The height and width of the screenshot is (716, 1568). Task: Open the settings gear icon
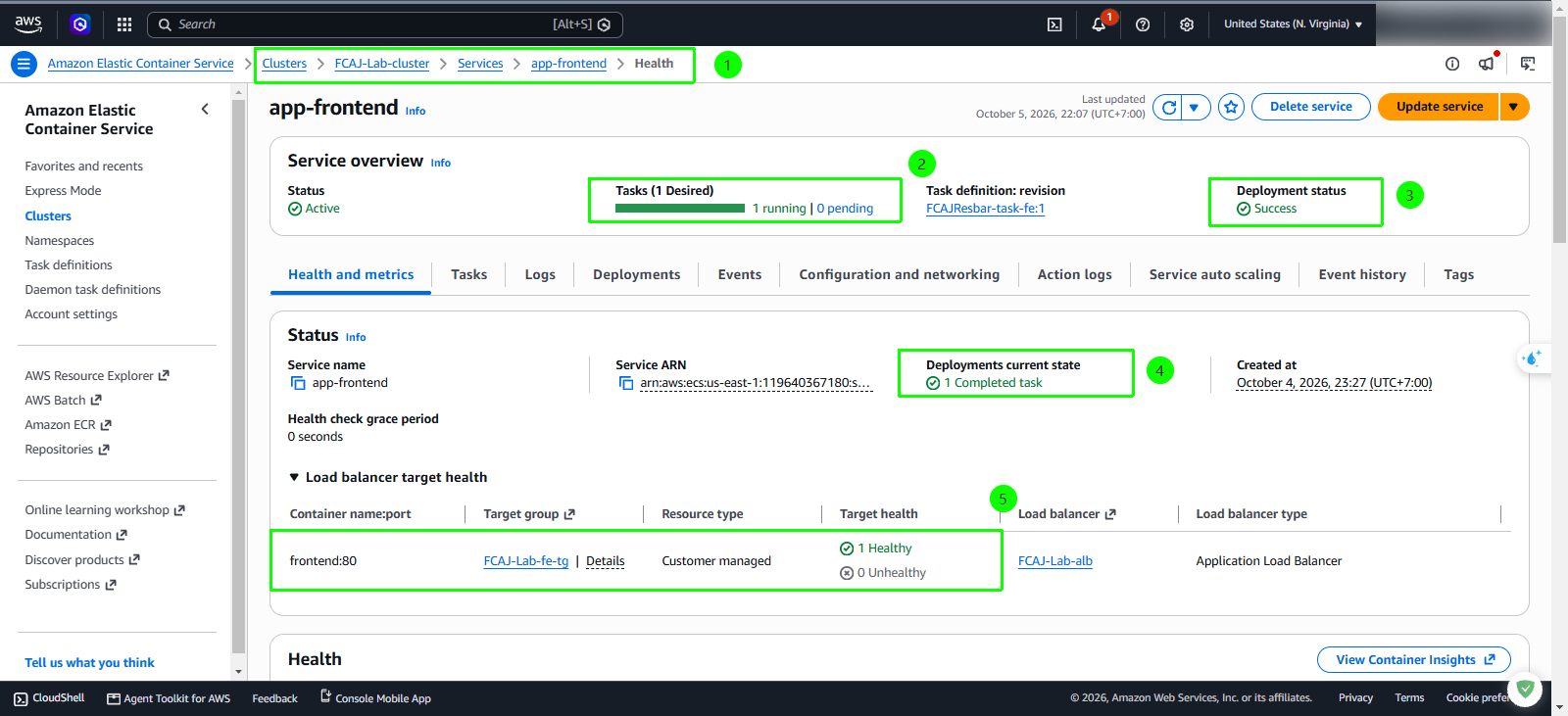pos(1187,24)
